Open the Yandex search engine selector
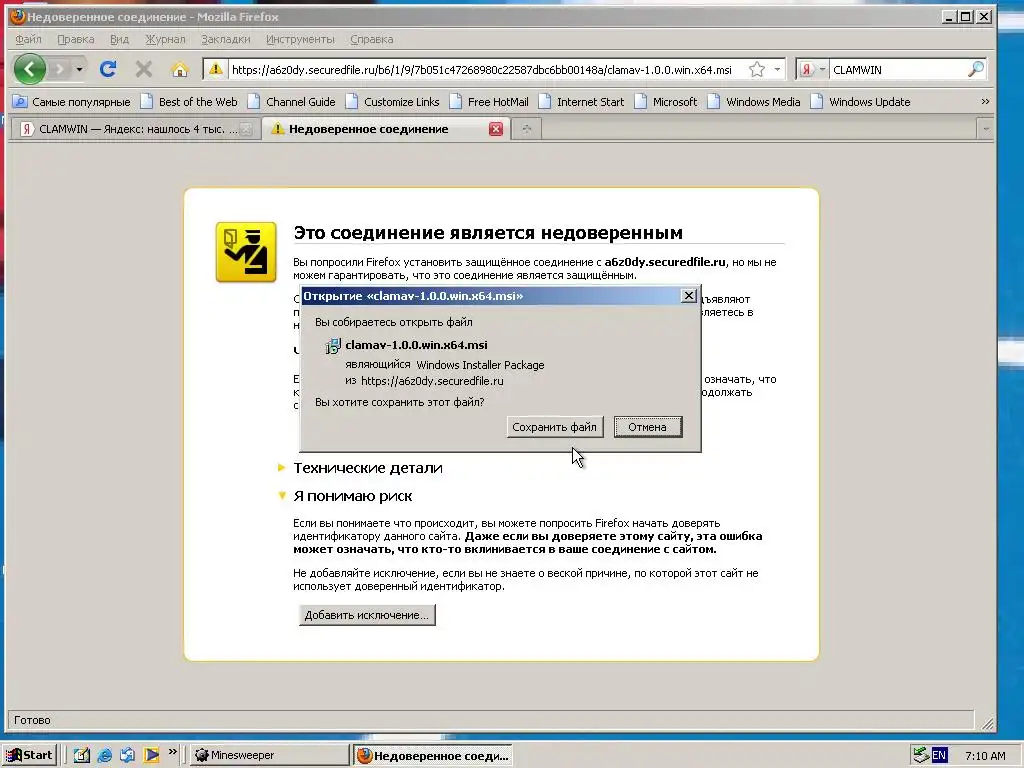The width and height of the screenshot is (1024, 768). (x=813, y=69)
